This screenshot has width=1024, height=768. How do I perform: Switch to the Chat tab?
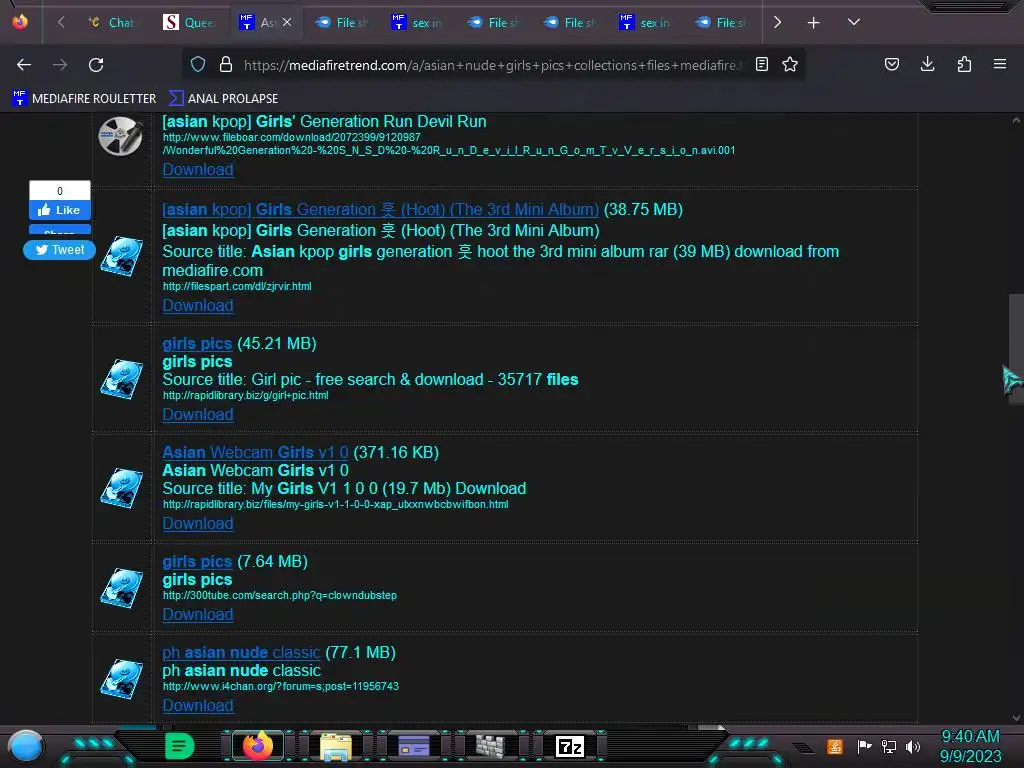click(112, 23)
